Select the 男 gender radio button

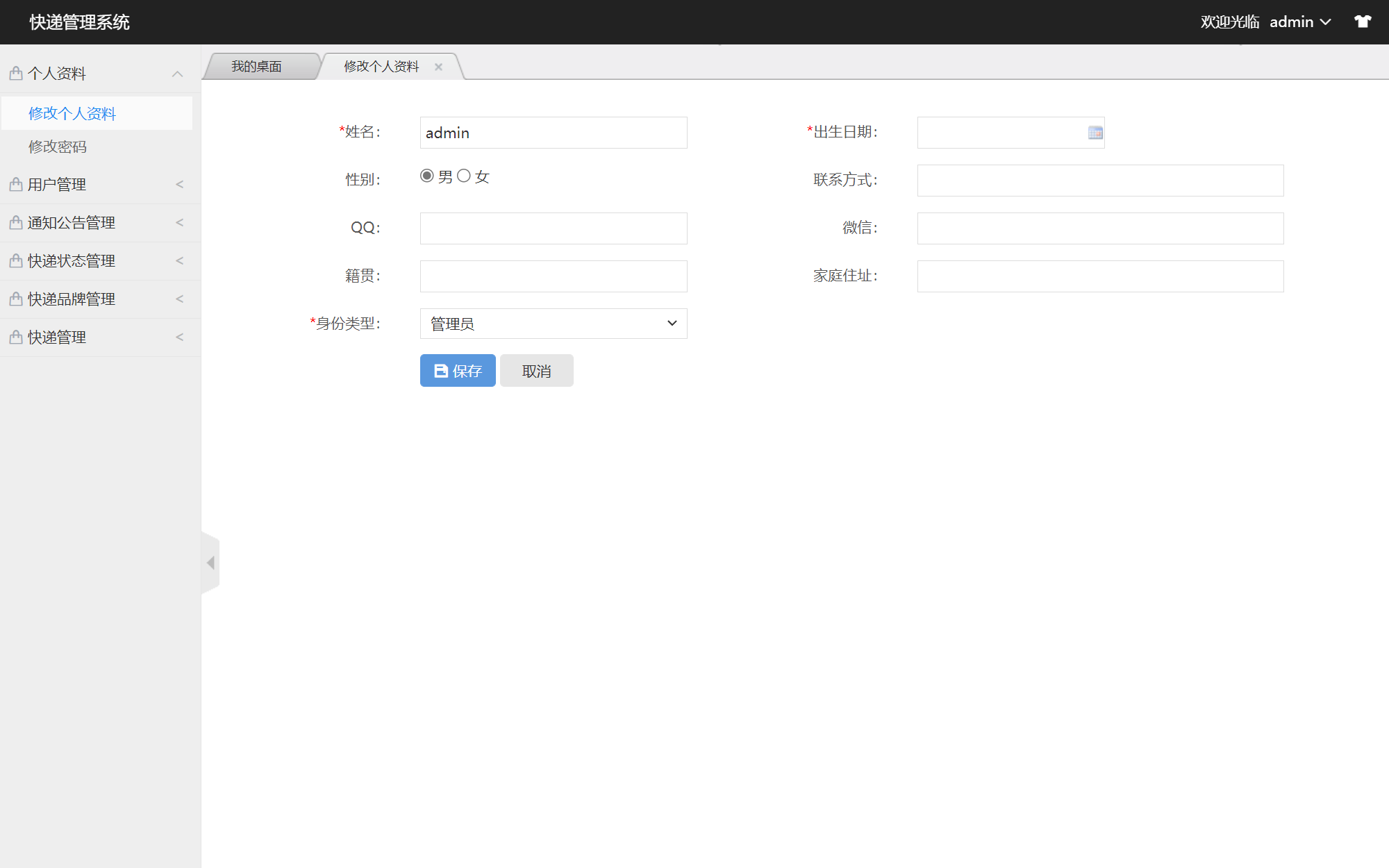[x=426, y=176]
